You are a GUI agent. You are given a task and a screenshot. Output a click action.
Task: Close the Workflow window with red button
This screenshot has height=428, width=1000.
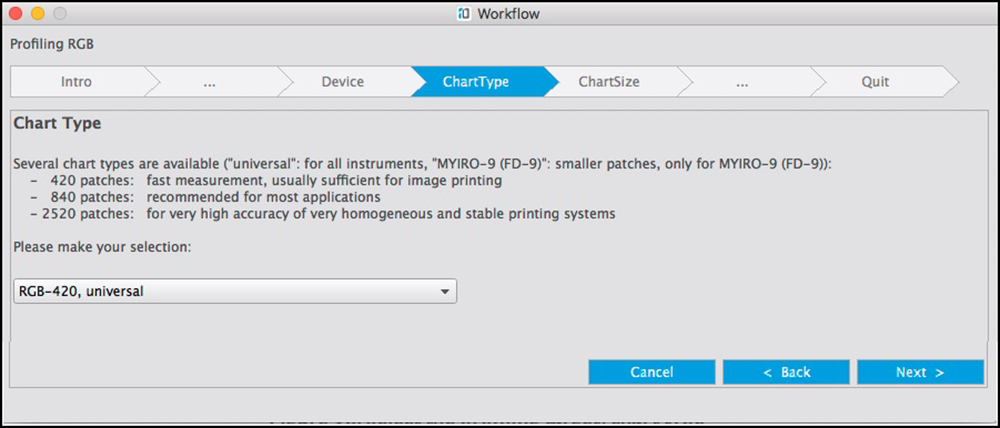click(x=17, y=15)
